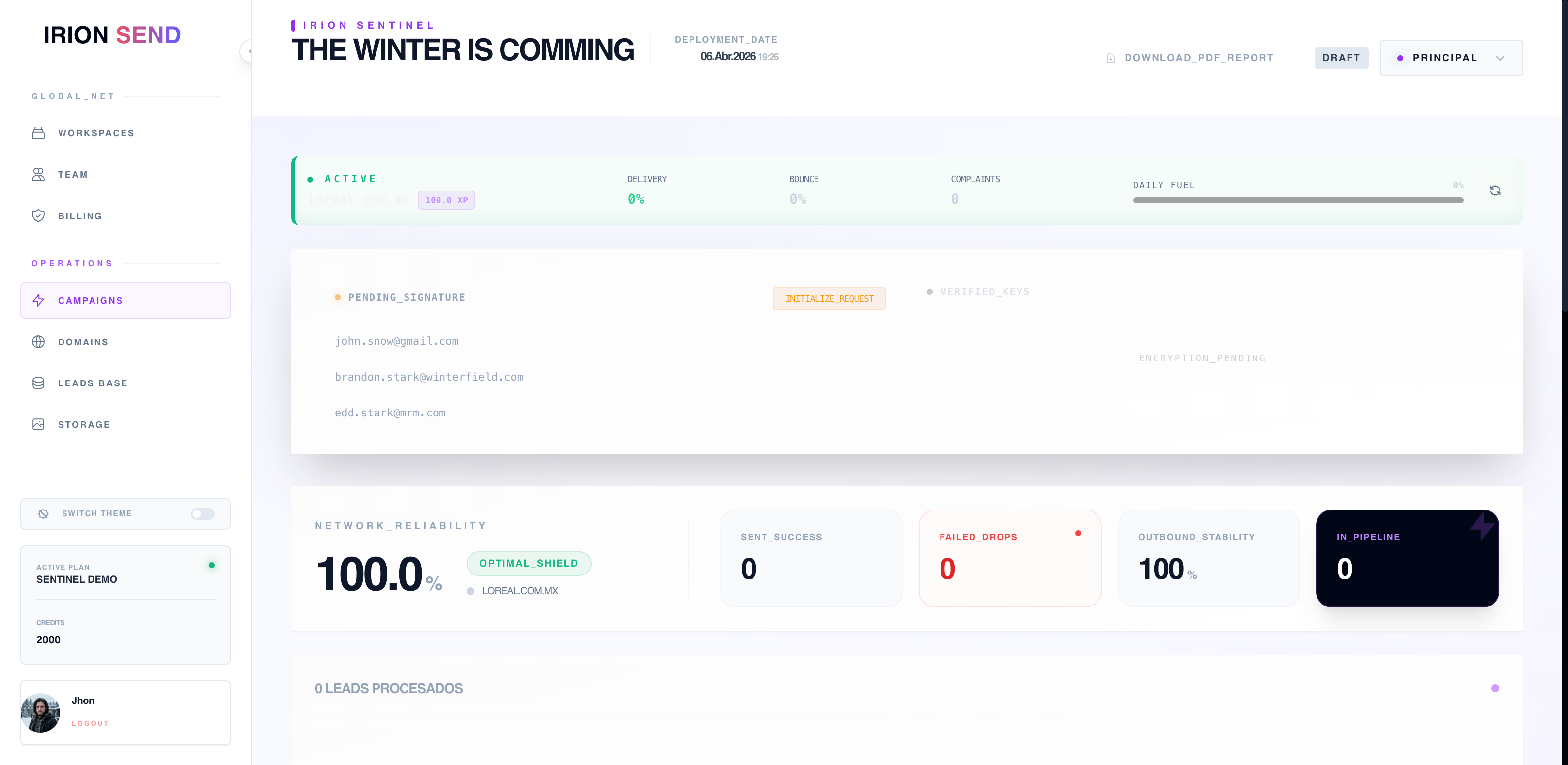Image resolution: width=1568 pixels, height=765 pixels.
Task: Select the Campaigns lightning bolt icon
Action: [38, 300]
